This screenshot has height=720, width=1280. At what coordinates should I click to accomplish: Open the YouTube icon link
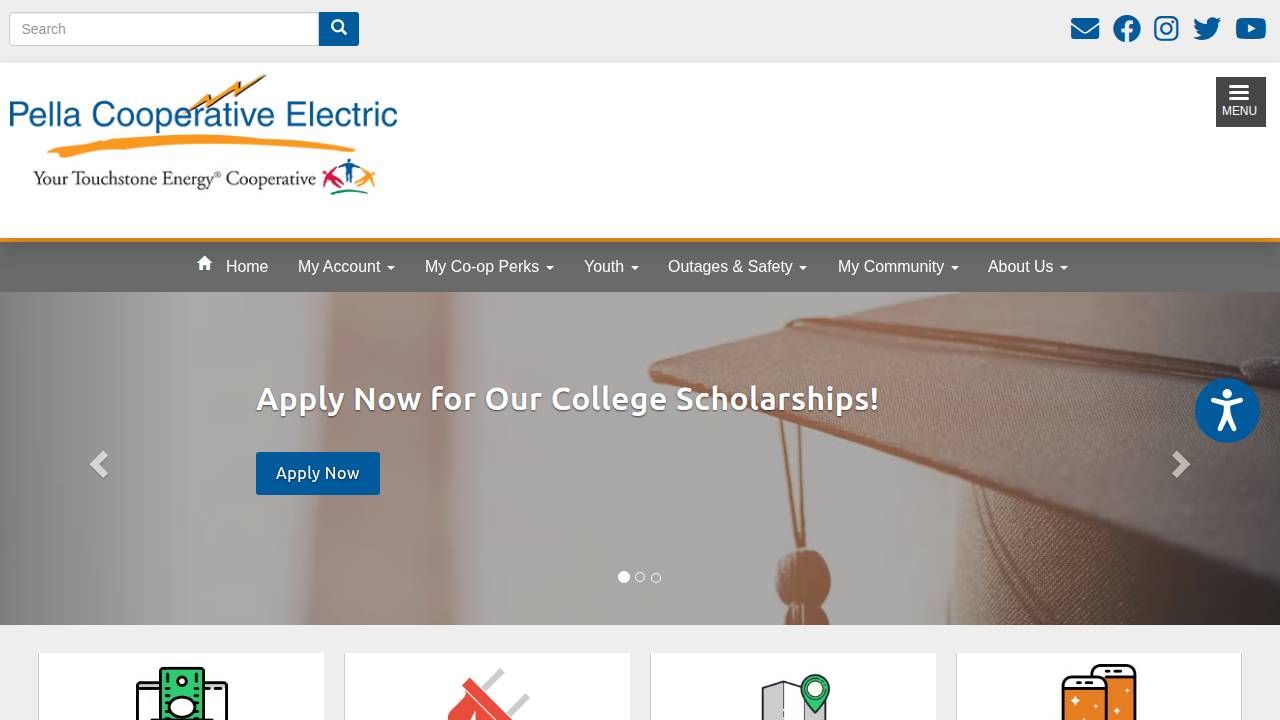[x=1250, y=28]
